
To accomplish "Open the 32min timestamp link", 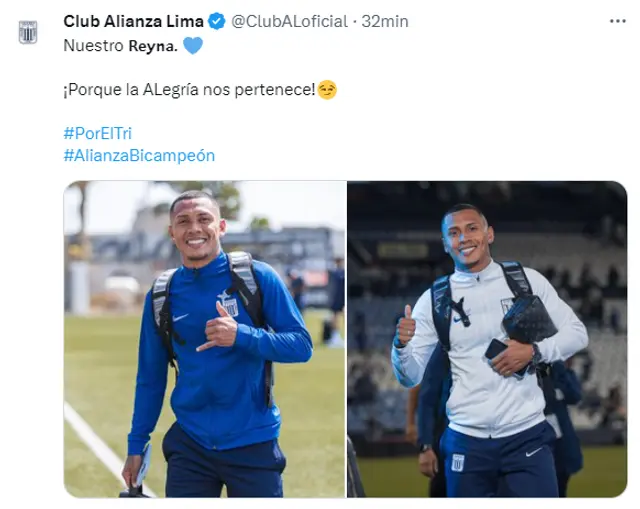I will click(385, 21).
